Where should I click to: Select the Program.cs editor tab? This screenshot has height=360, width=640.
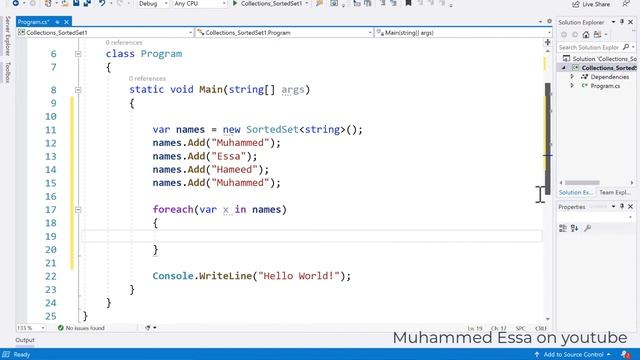point(33,22)
